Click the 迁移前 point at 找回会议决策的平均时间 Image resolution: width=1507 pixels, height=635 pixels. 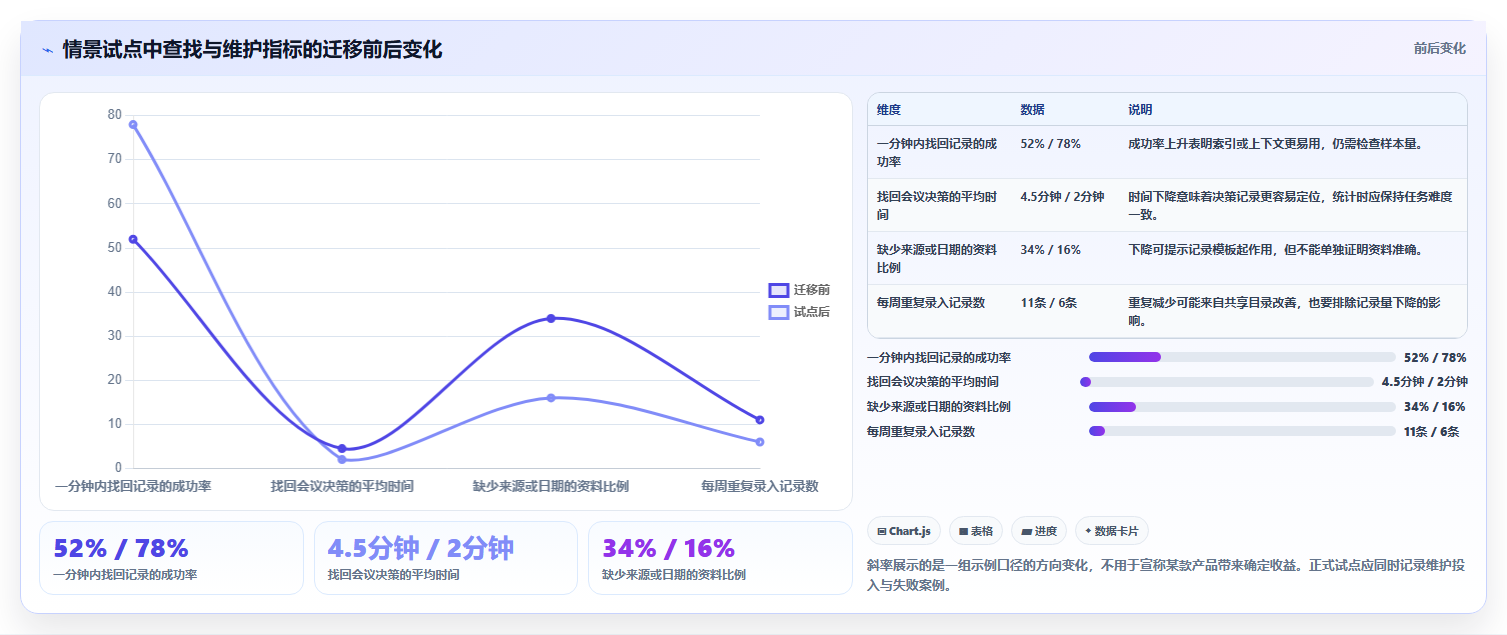coord(342,448)
